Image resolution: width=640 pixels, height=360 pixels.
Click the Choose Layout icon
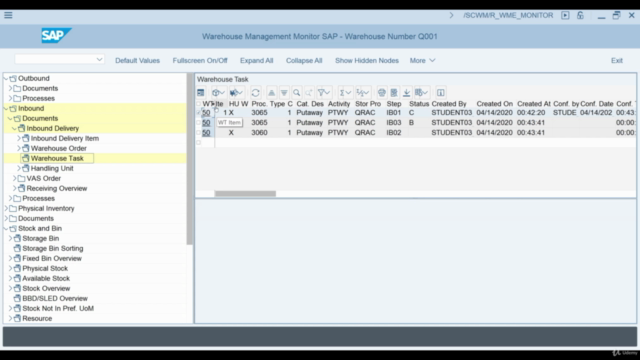pos(421,93)
